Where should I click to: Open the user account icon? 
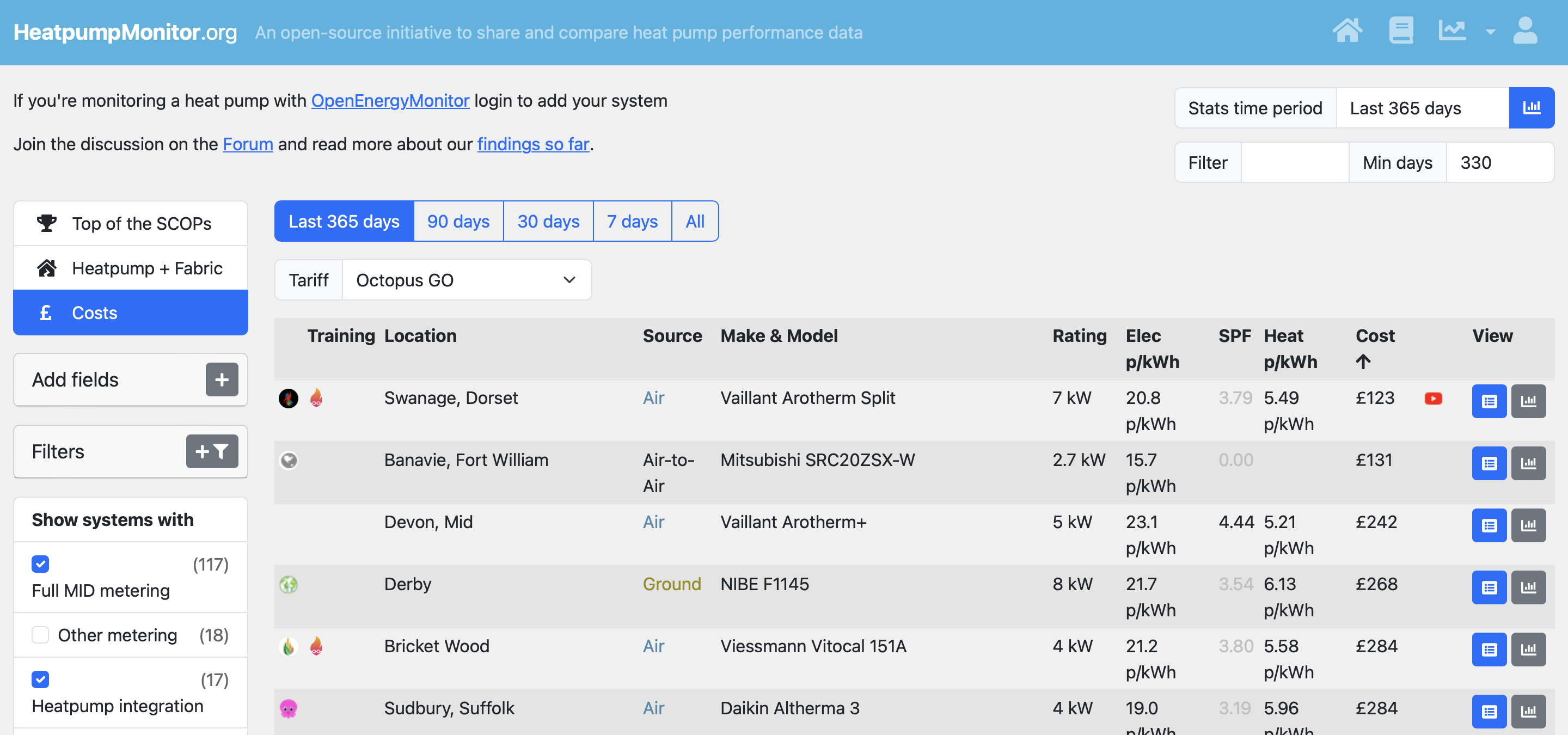point(1526,31)
